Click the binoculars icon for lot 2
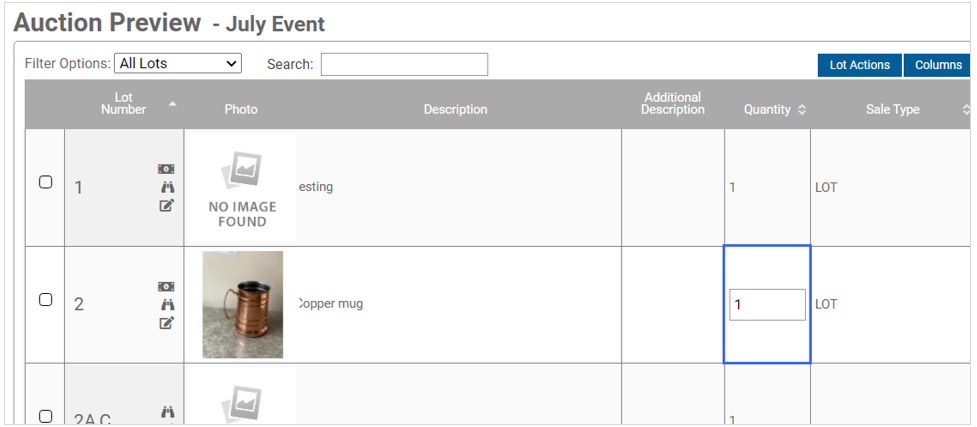This screenshot has width=977, height=427. [x=166, y=304]
